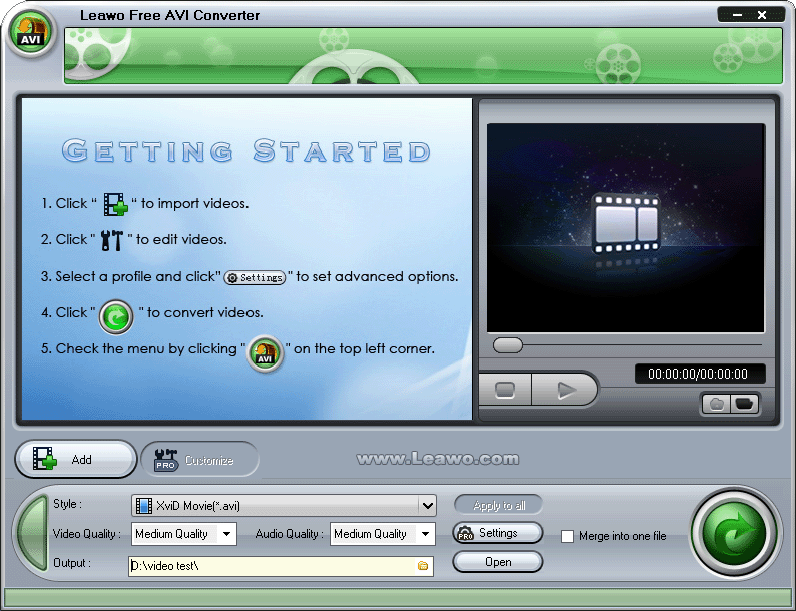The width and height of the screenshot is (796, 611).
Task: Click the output folder browse icon
Action: [x=423, y=566]
